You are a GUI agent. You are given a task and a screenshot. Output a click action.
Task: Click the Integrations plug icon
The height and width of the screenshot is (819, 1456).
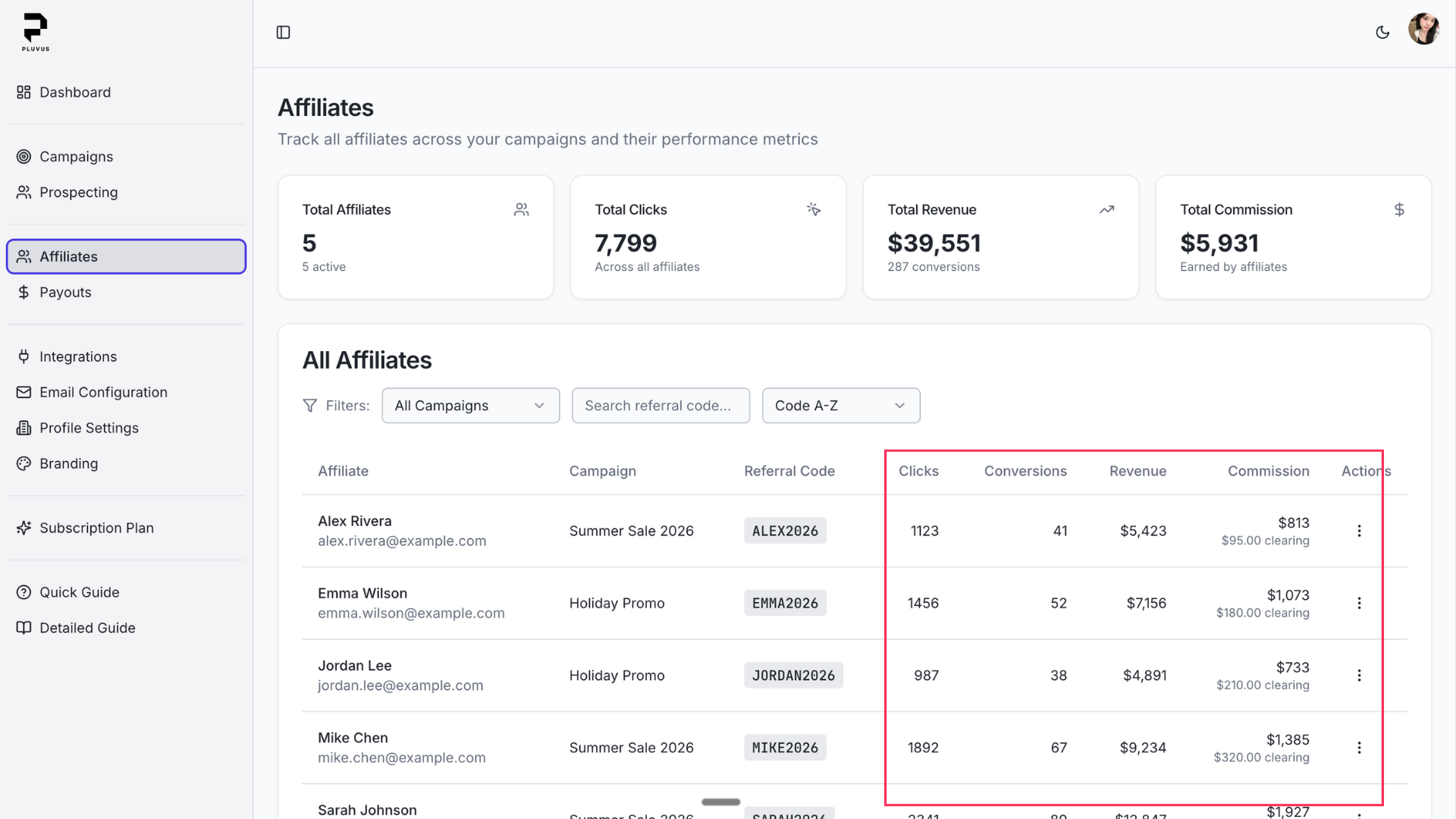coord(24,357)
